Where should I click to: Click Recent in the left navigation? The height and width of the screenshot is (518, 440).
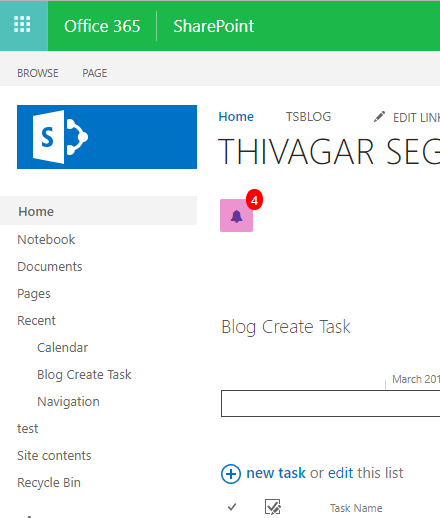[x=36, y=321]
